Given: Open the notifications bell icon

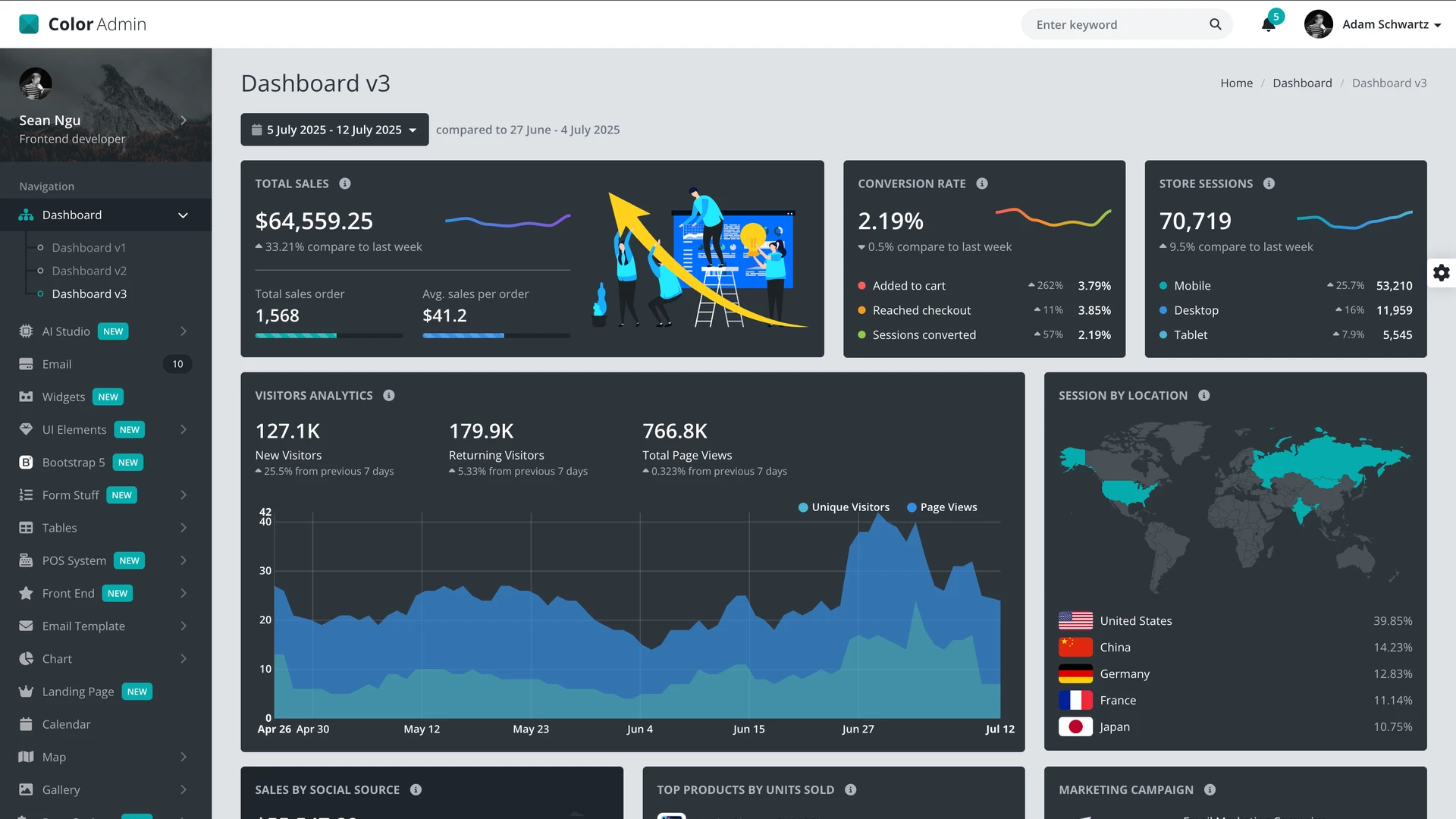Looking at the screenshot, I should [x=1268, y=24].
